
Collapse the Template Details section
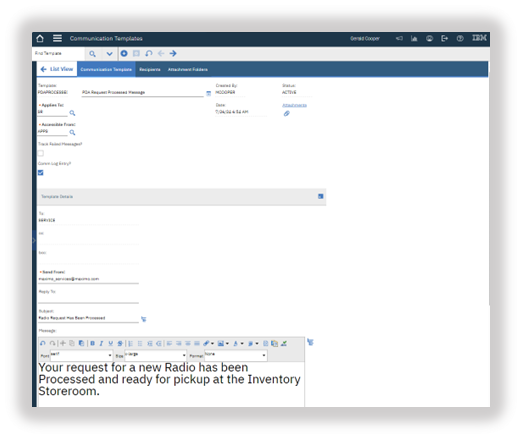[x=321, y=196]
